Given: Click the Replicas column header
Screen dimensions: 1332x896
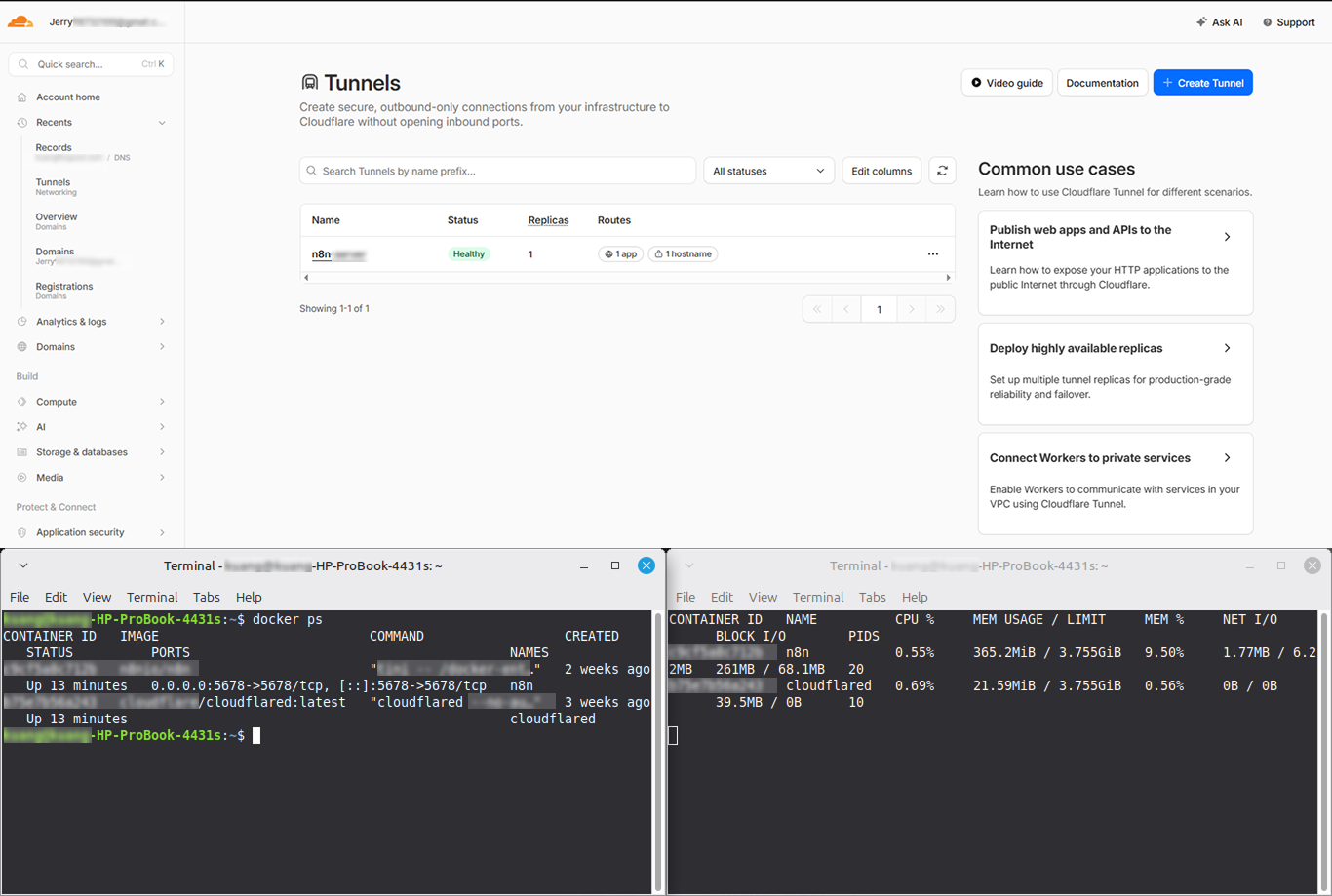Looking at the screenshot, I should coord(548,220).
